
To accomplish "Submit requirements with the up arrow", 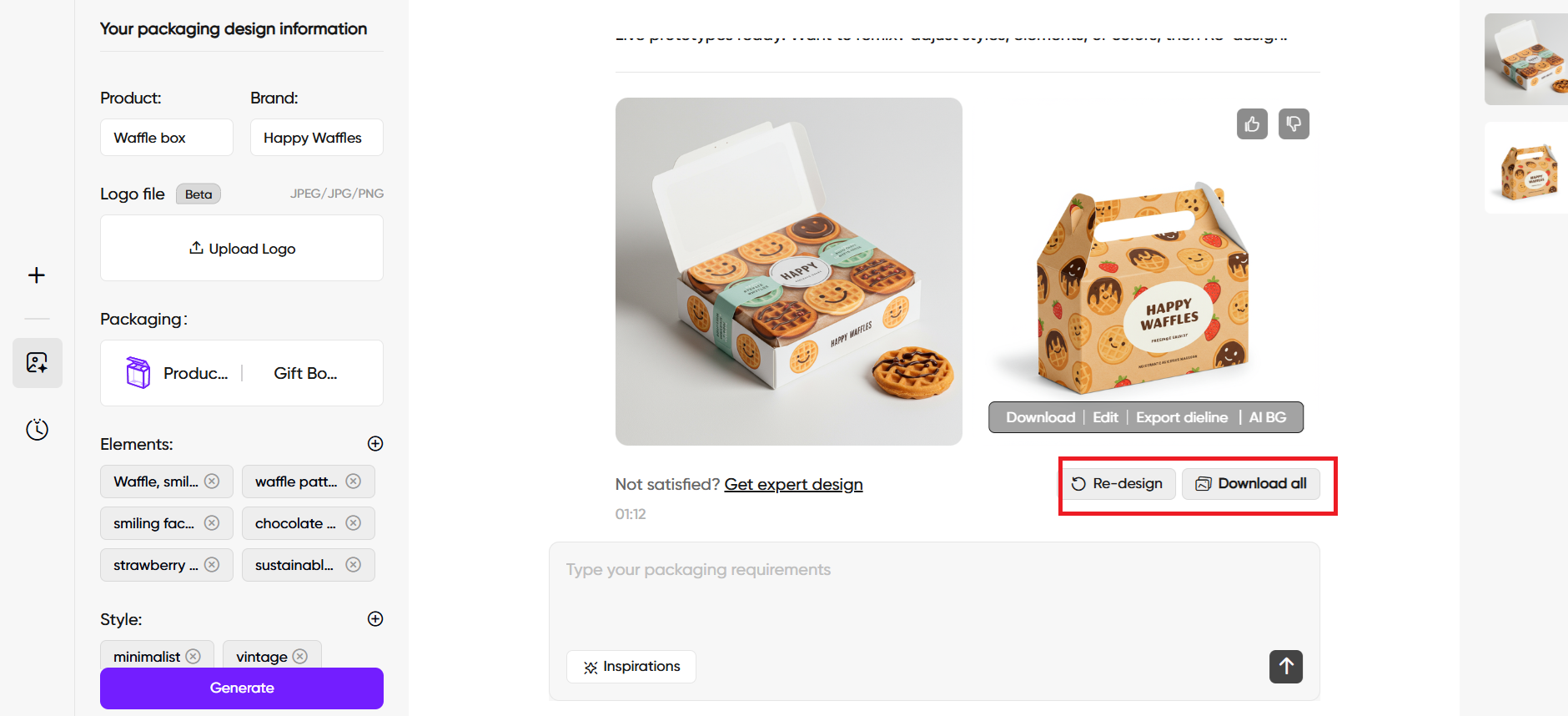I will 1285,667.
